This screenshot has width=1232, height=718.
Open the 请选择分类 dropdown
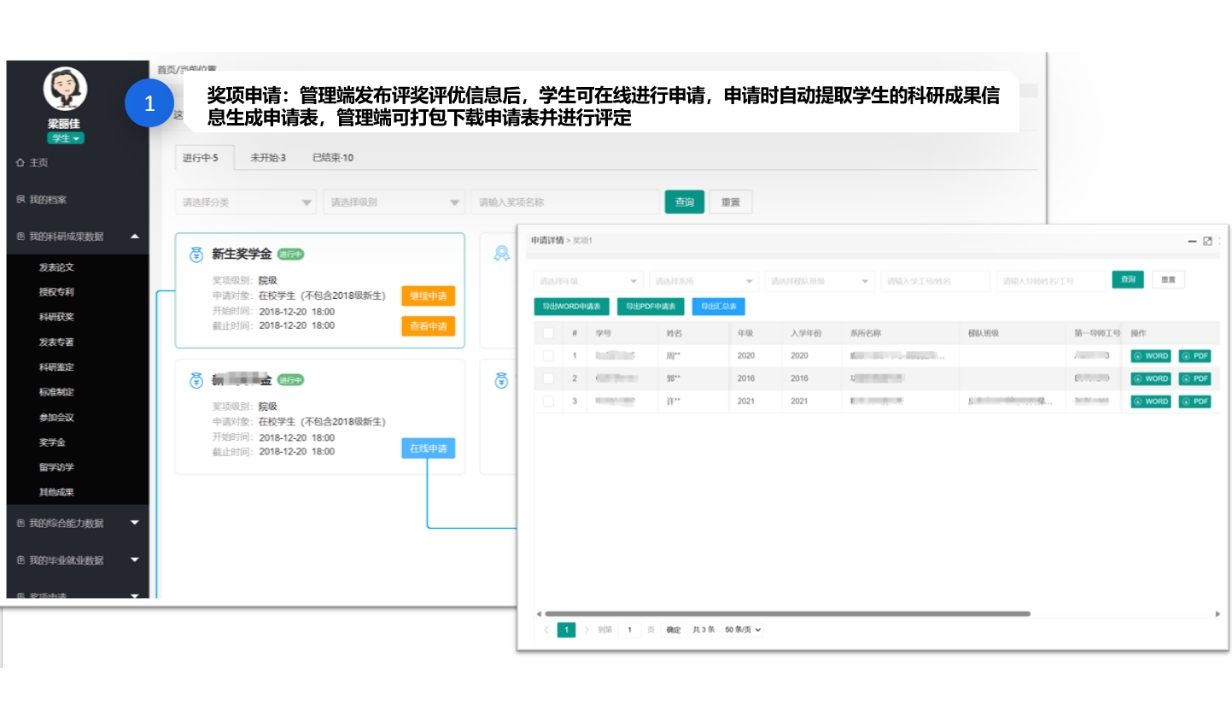246,202
